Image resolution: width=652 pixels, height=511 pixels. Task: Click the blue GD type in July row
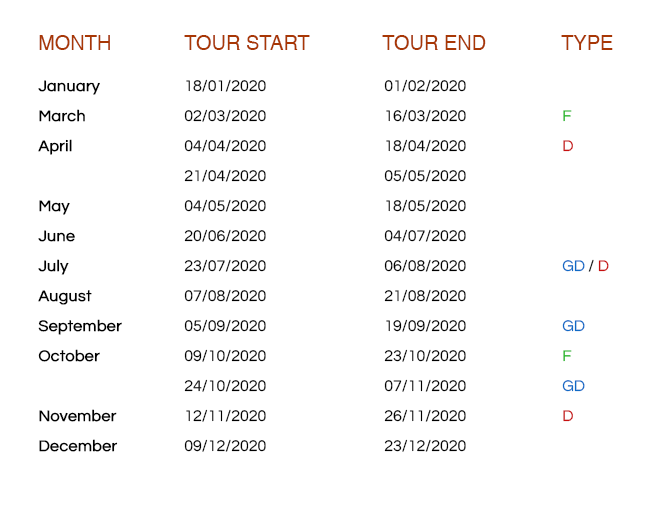pos(573,266)
